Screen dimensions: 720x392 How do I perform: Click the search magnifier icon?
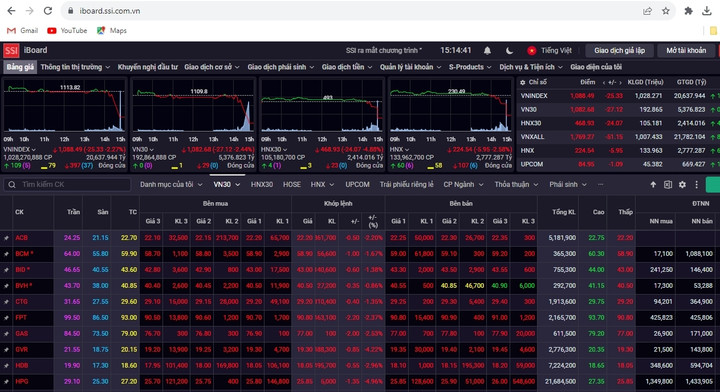coord(12,185)
